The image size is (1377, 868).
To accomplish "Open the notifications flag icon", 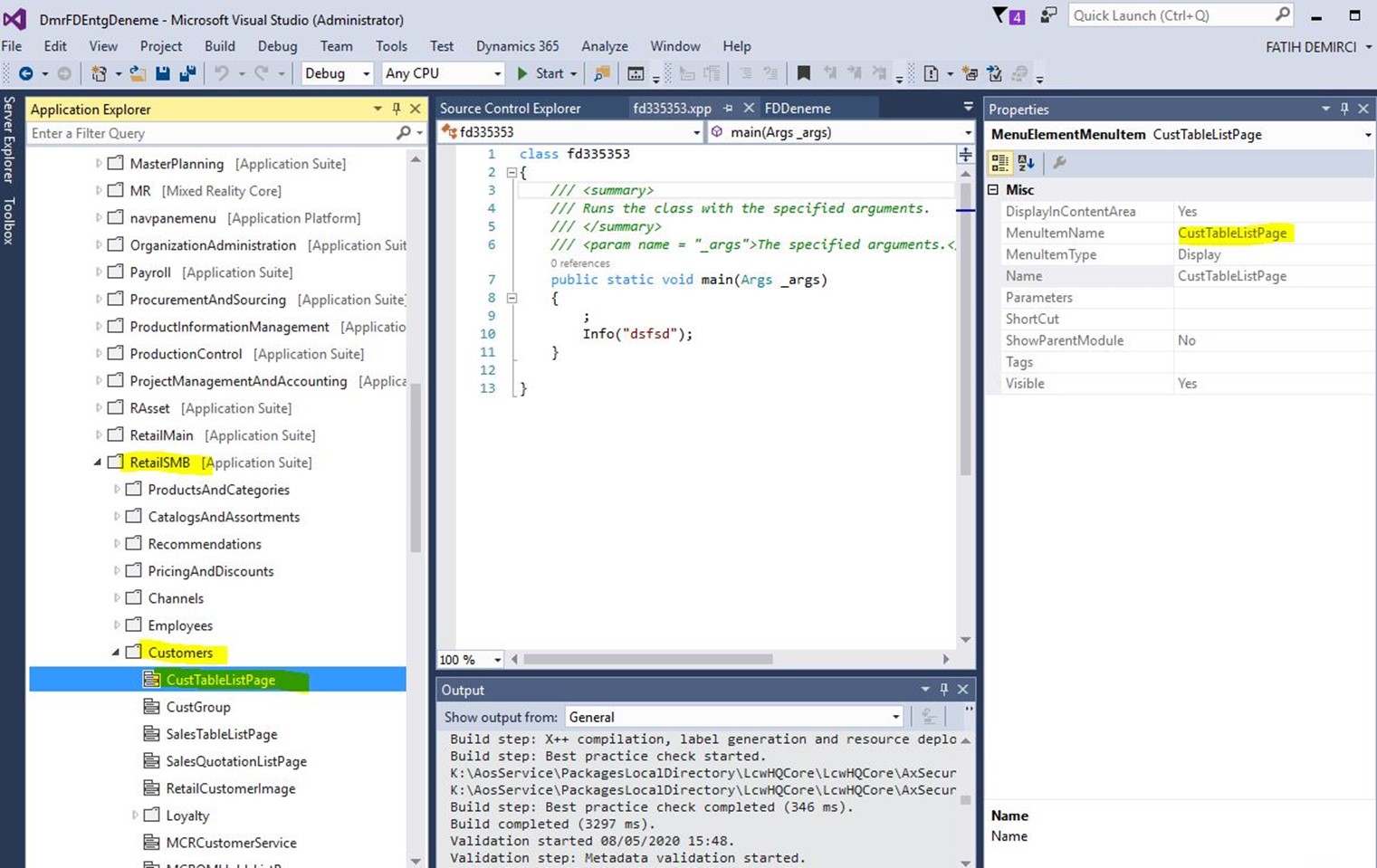I will pyautogui.click(x=1000, y=15).
